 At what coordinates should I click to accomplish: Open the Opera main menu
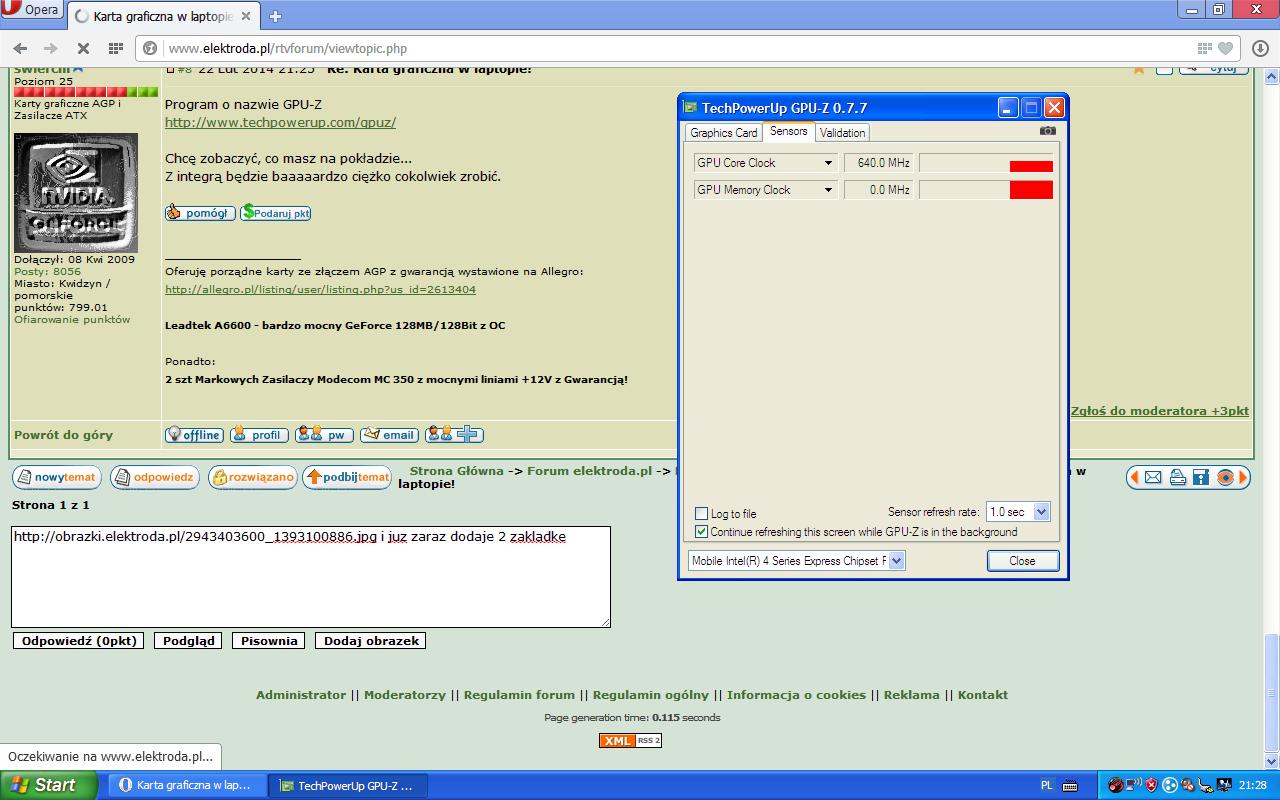point(34,10)
